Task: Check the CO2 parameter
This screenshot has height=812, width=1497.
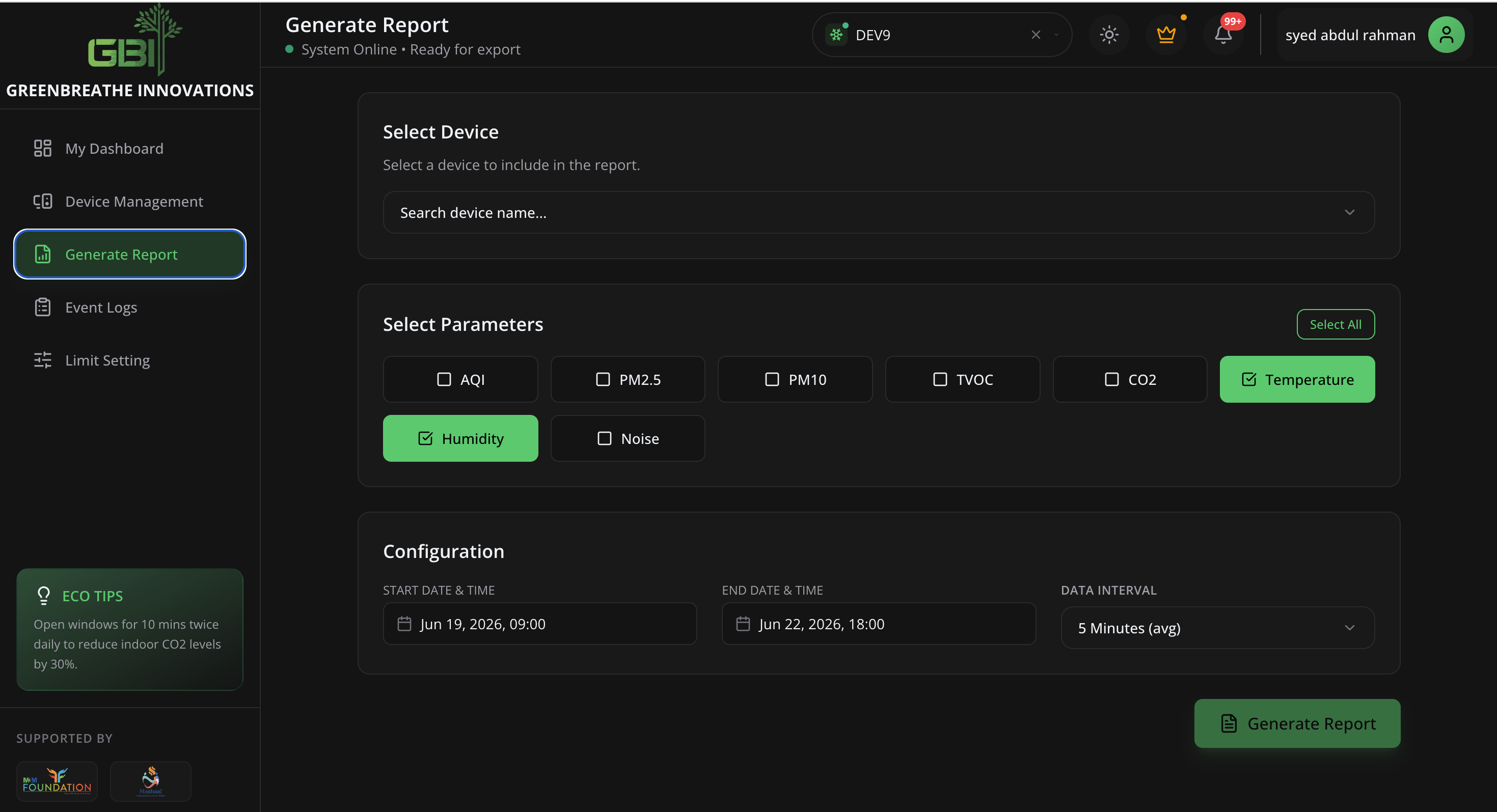Action: (1130, 379)
